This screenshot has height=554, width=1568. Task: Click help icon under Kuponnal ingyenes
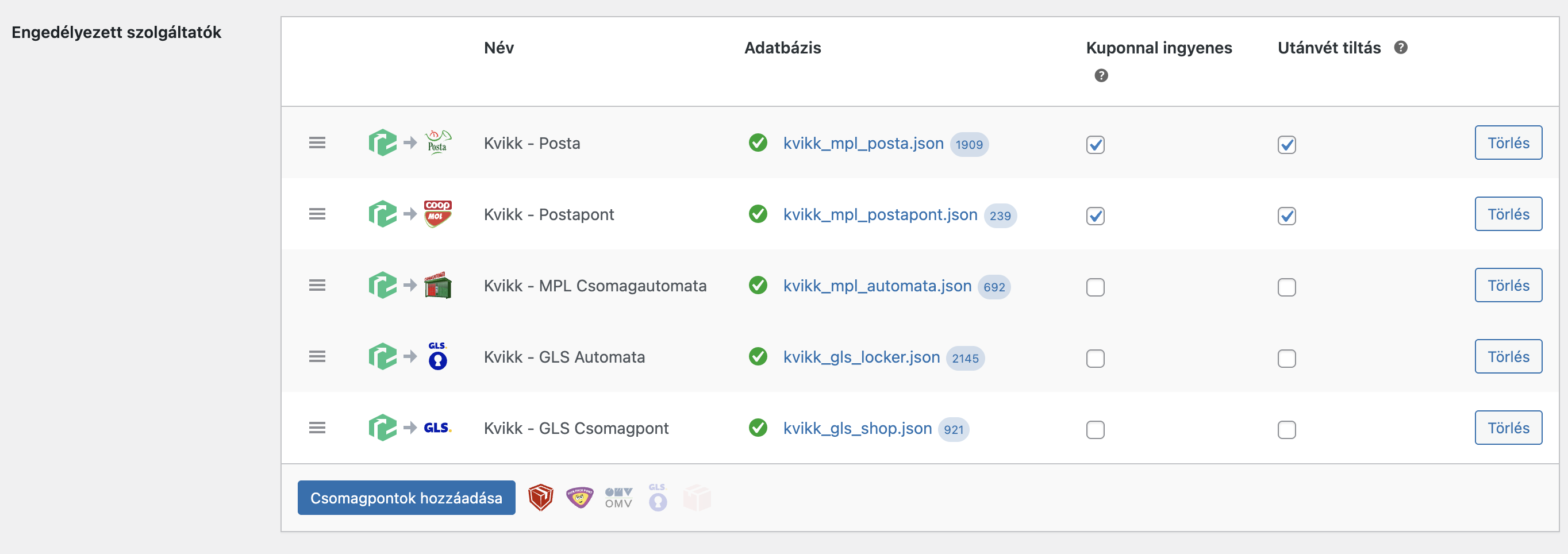point(1101,75)
